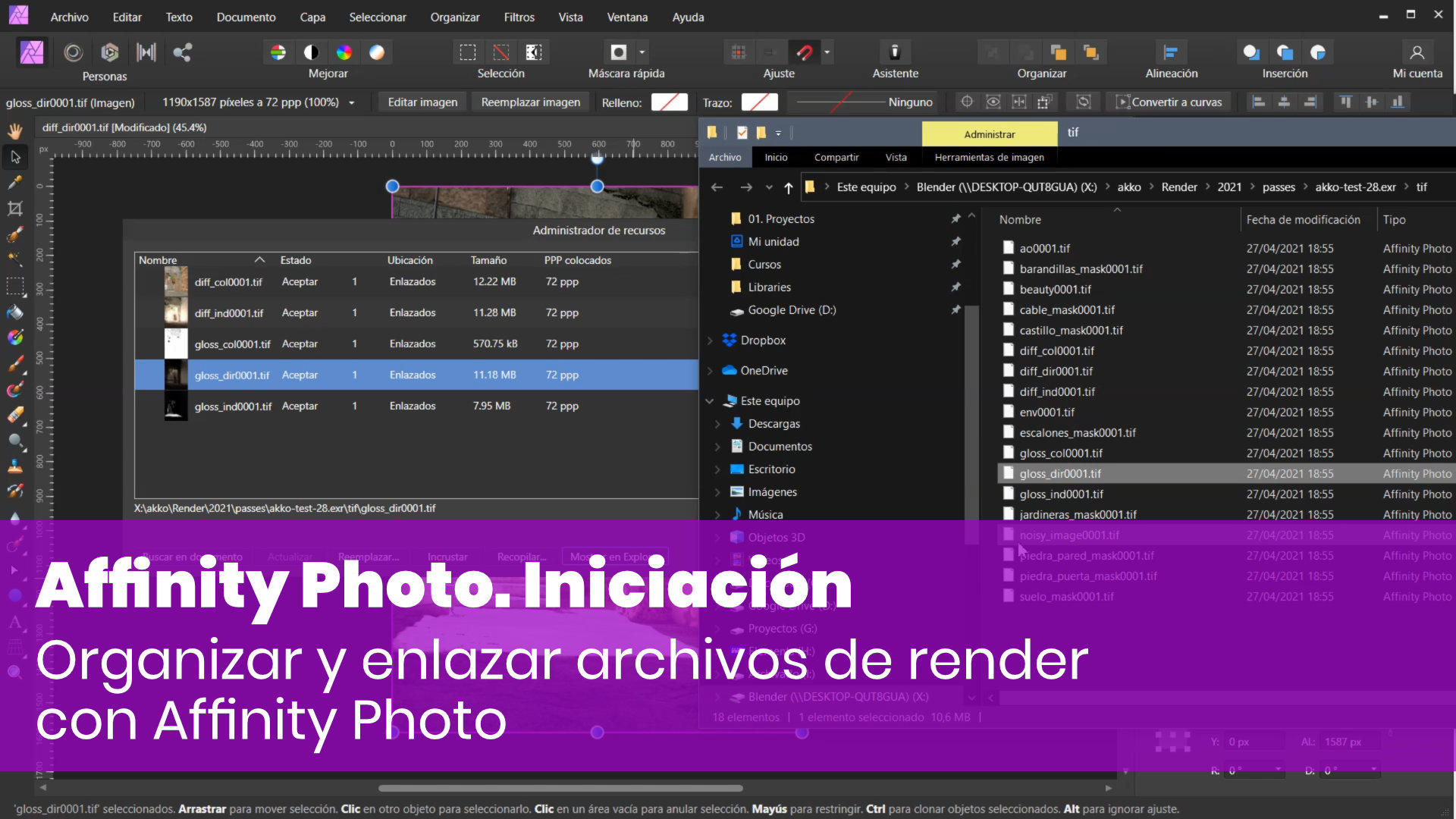This screenshot has width=1456, height=819.
Task: Toggle show rotation center
Action: [967, 102]
